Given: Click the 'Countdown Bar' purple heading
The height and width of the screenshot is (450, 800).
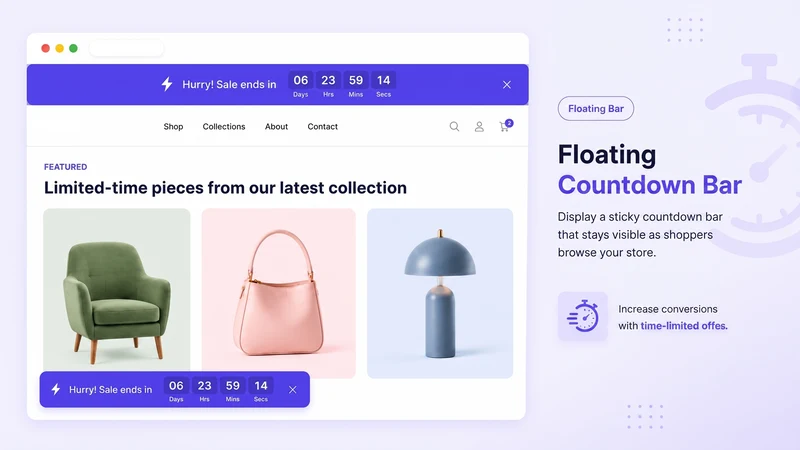Looking at the screenshot, I should pyautogui.click(x=649, y=185).
